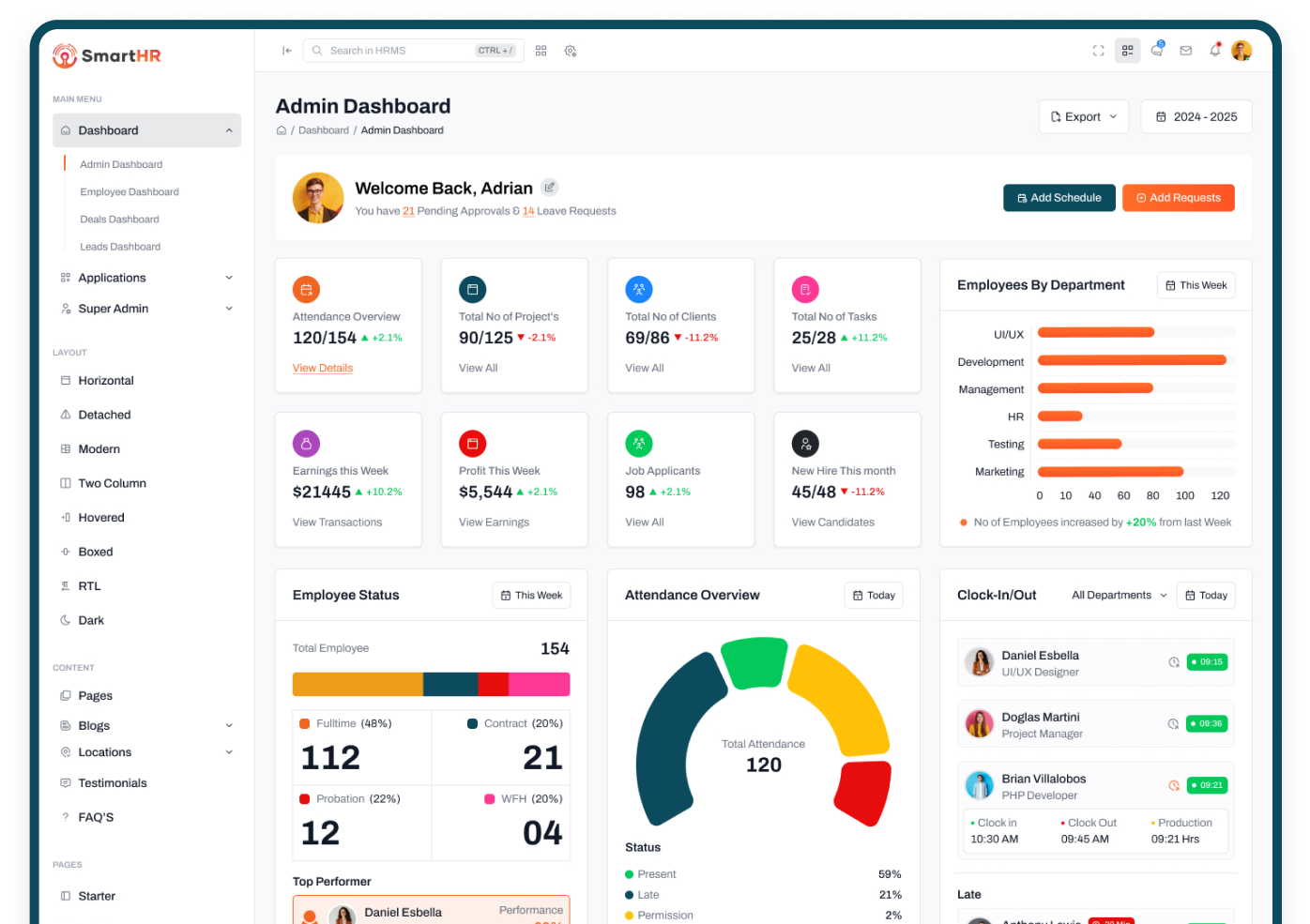Open the chat messages icon with badge

pyautogui.click(x=1157, y=51)
